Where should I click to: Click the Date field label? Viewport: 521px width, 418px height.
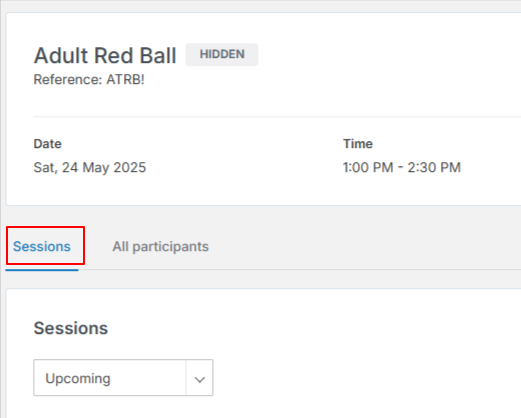coord(47,144)
